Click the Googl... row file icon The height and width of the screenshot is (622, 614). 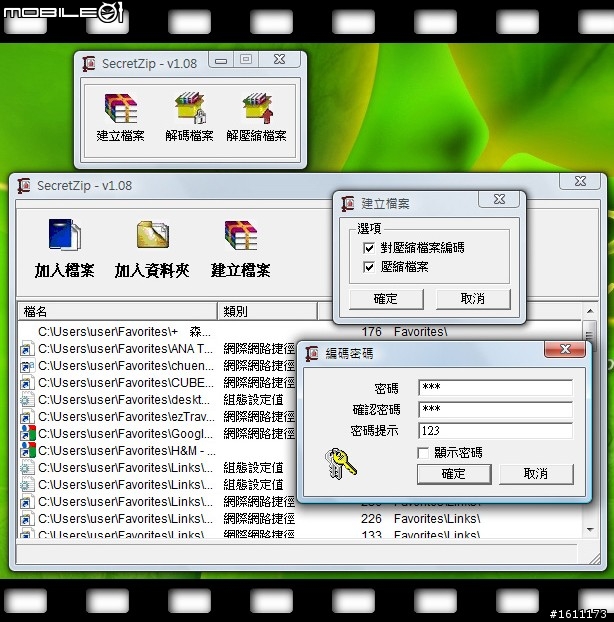28,434
